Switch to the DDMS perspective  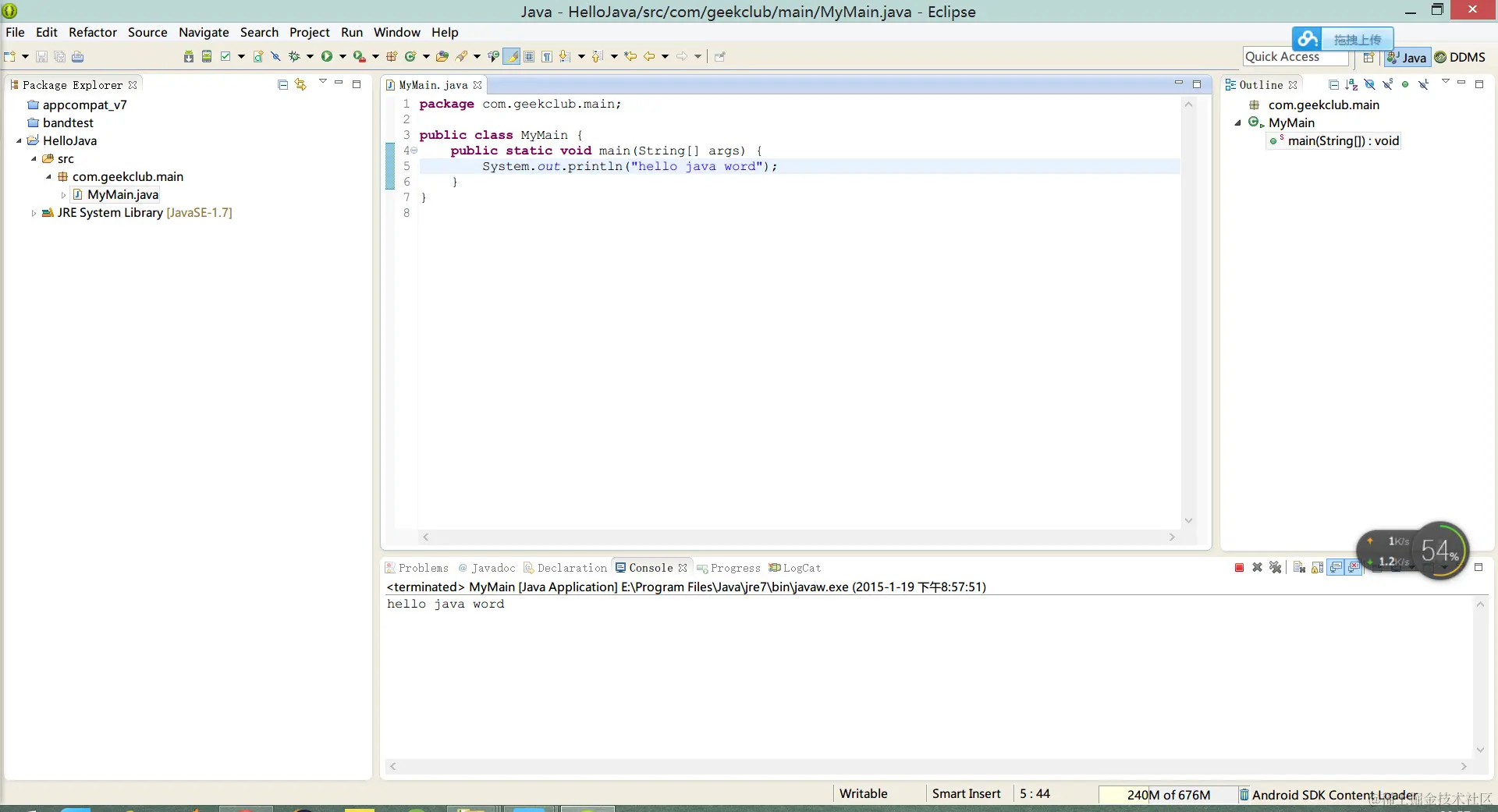1460,57
